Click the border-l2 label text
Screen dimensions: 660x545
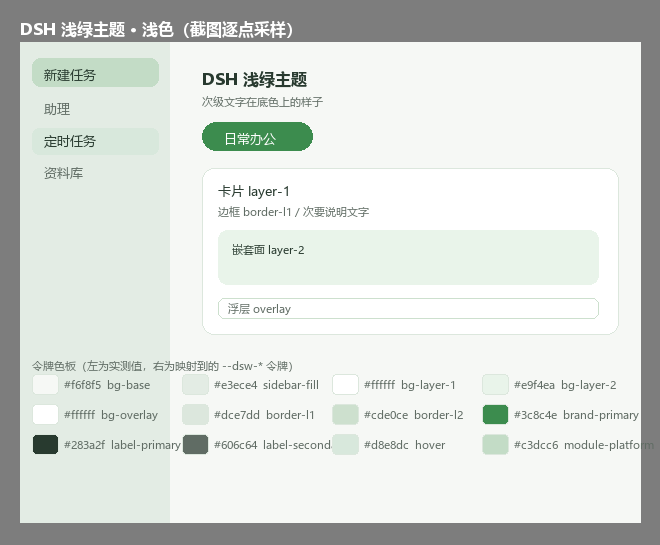pos(439,415)
